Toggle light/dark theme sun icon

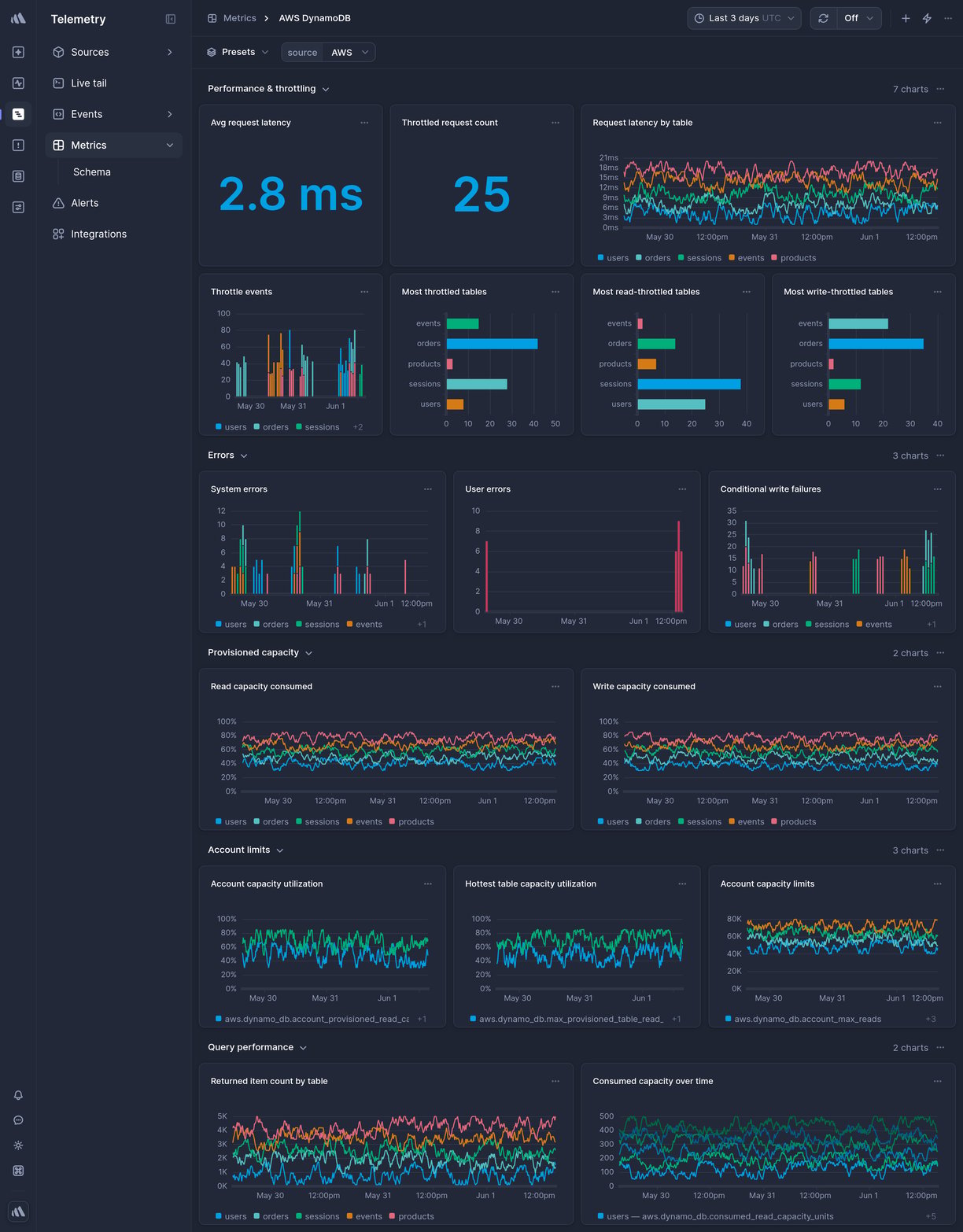pyautogui.click(x=18, y=1145)
